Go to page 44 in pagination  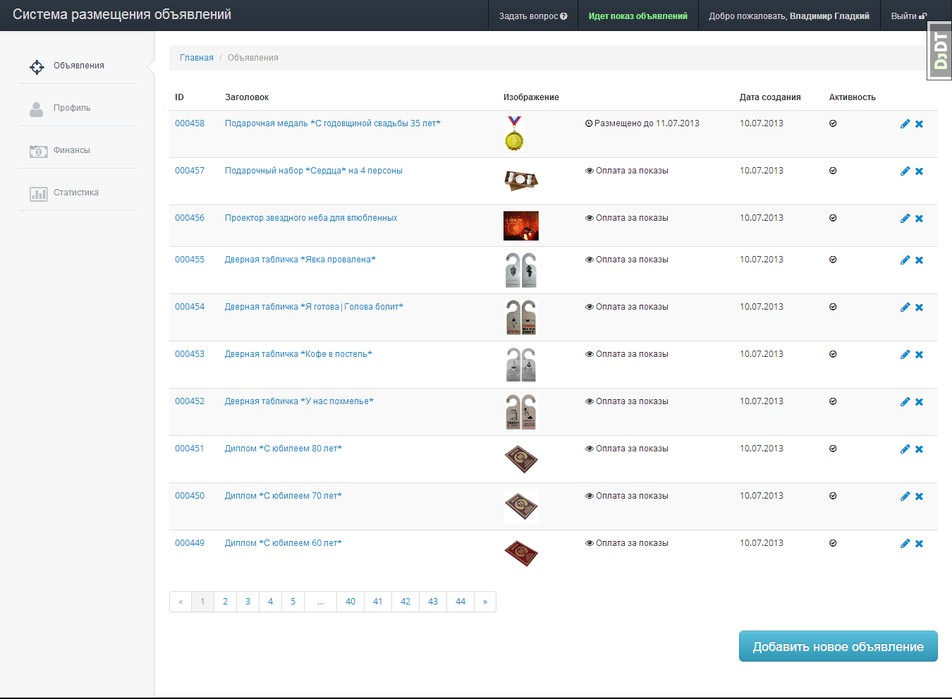460,602
